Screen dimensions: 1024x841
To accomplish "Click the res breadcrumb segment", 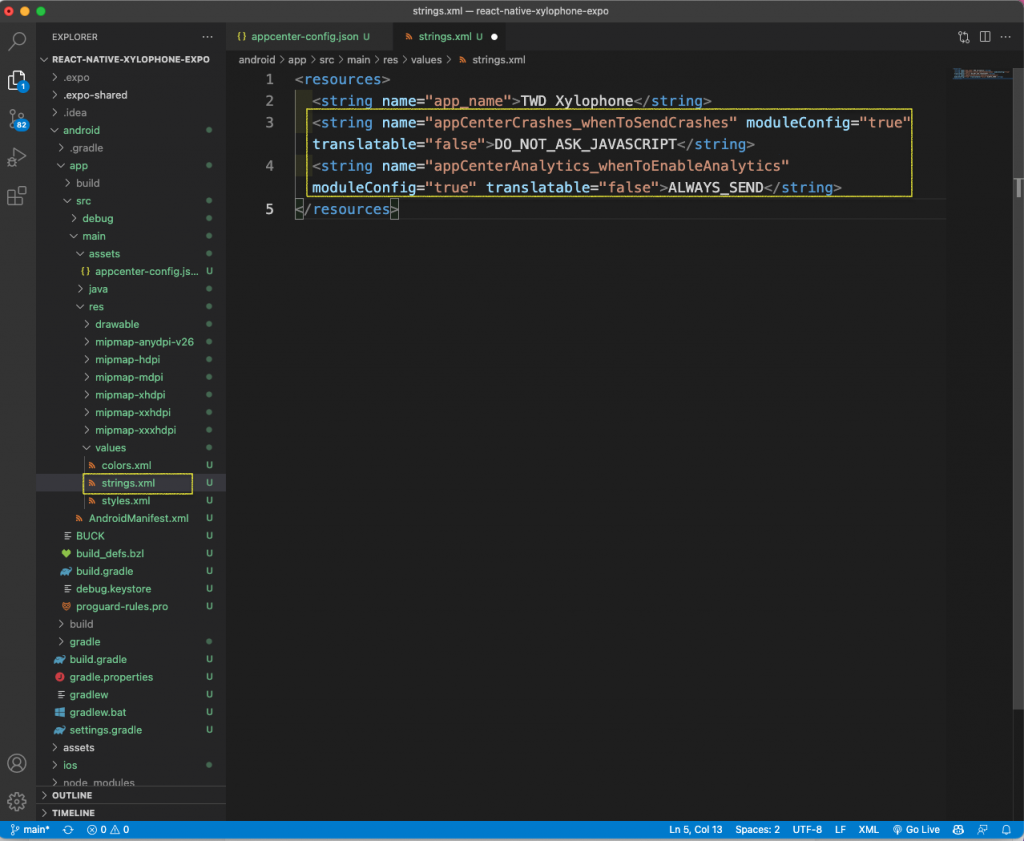I will tap(391, 59).
